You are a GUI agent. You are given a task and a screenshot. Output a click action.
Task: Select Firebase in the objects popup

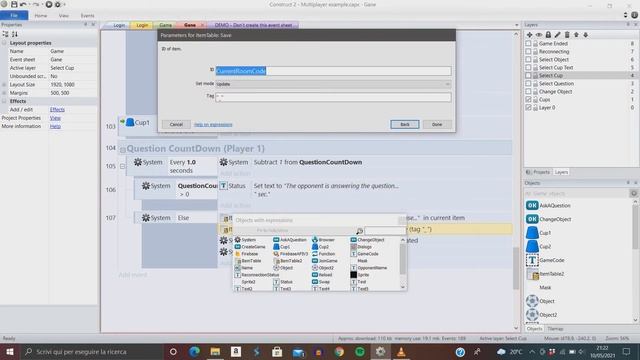click(246, 254)
